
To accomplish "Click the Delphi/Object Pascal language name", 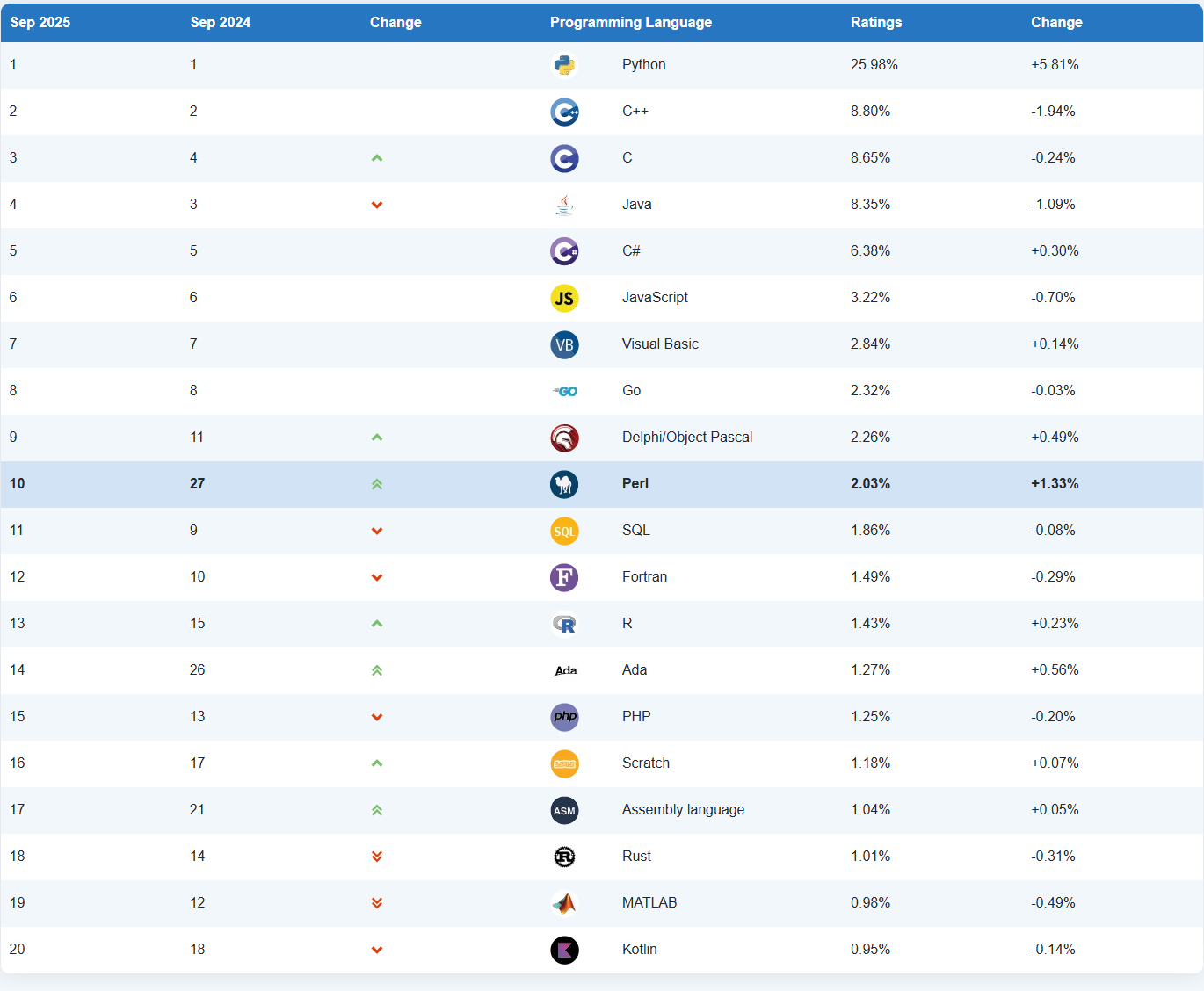I will point(686,437).
